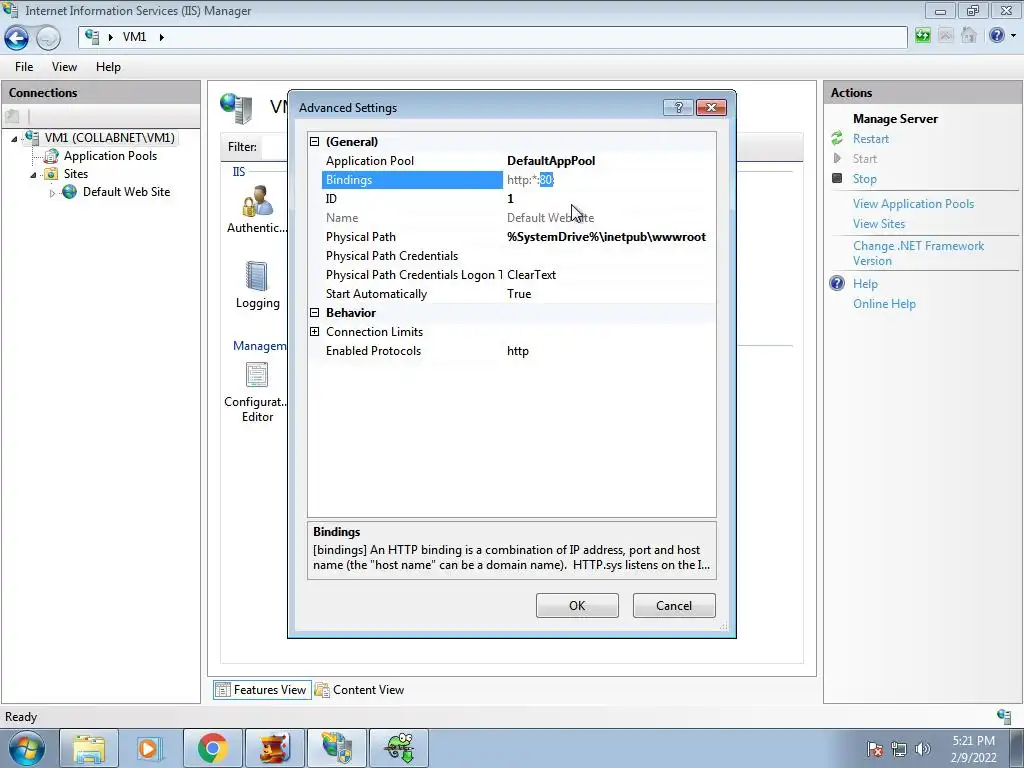
Task: Click Help link in Actions pane
Action: pyautogui.click(x=865, y=283)
